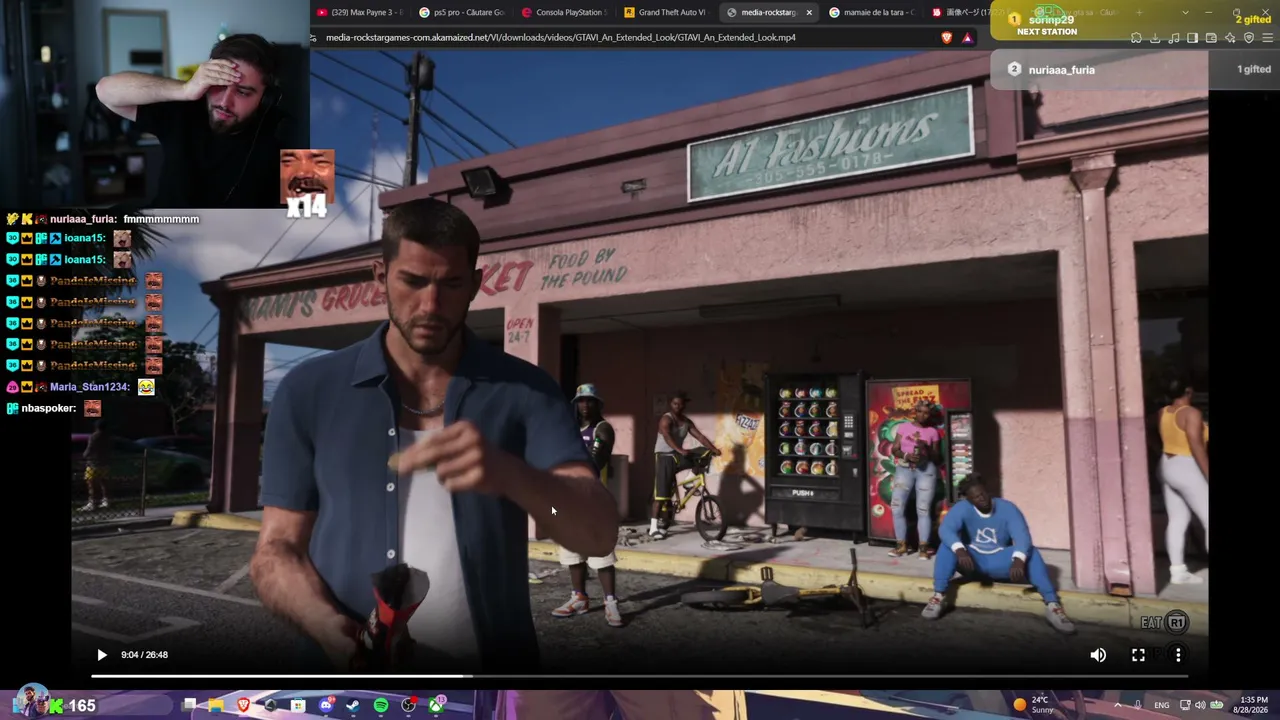Open the video player's three-dot options menu
The width and height of the screenshot is (1280, 720).
pos(1178,655)
